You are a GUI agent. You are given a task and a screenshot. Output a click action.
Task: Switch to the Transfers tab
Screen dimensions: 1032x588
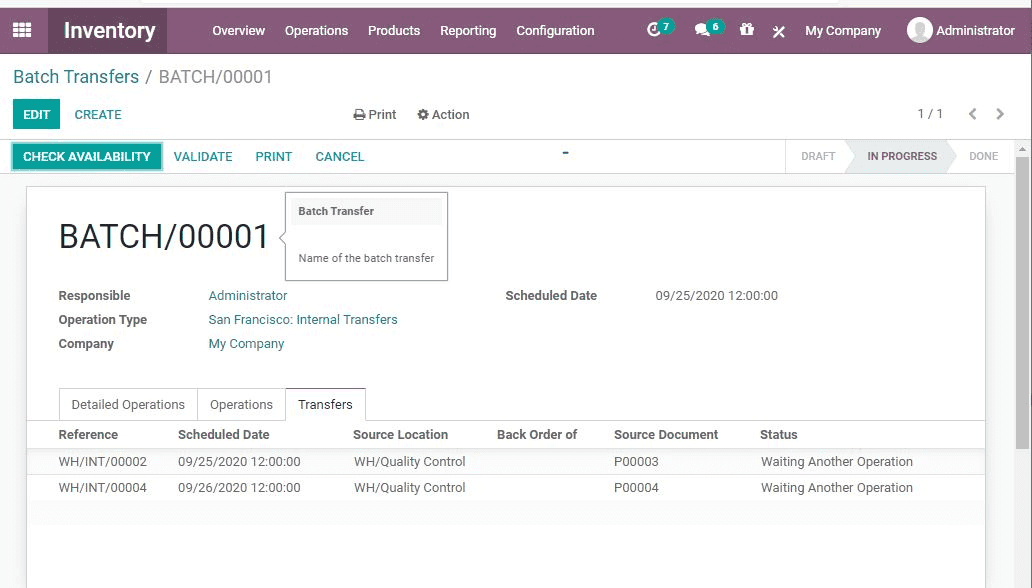pyautogui.click(x=325, y=404)
